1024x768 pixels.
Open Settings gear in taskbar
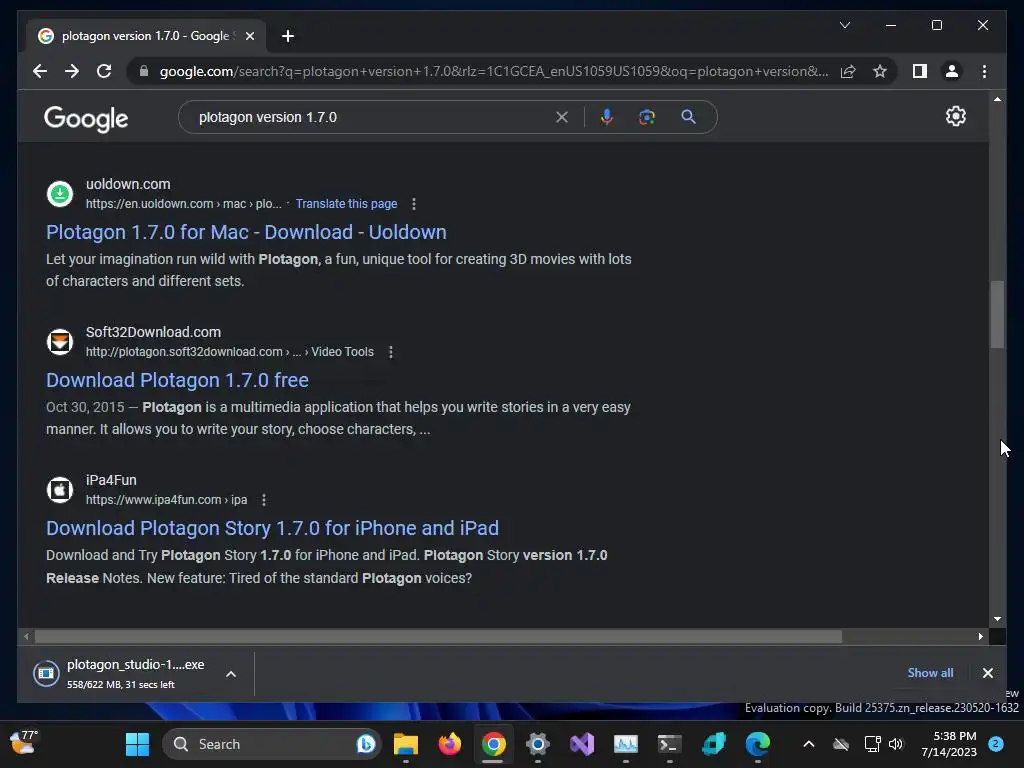pos(537,744)
